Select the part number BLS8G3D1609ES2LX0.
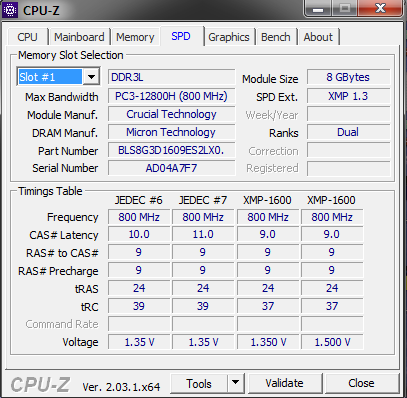 click(171, 150)
